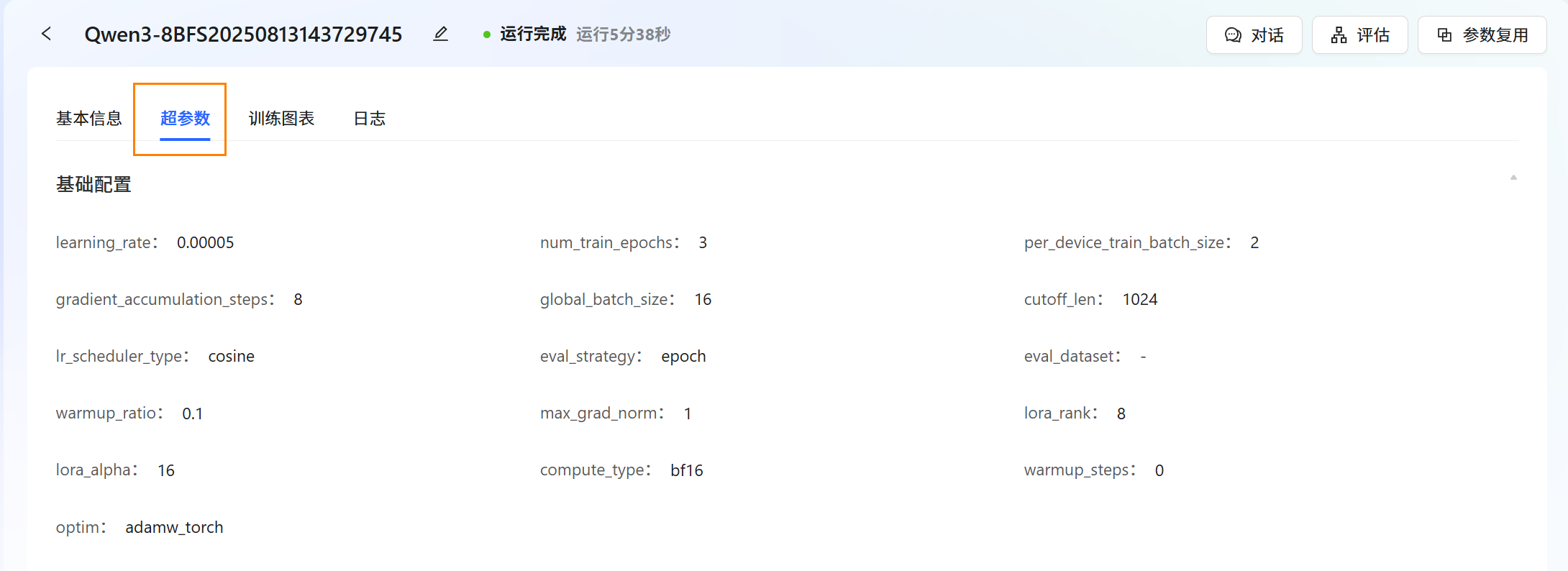Click the hierarchy icon for 评估
Screen dimensions: 1568x571
click(1339, 35)
